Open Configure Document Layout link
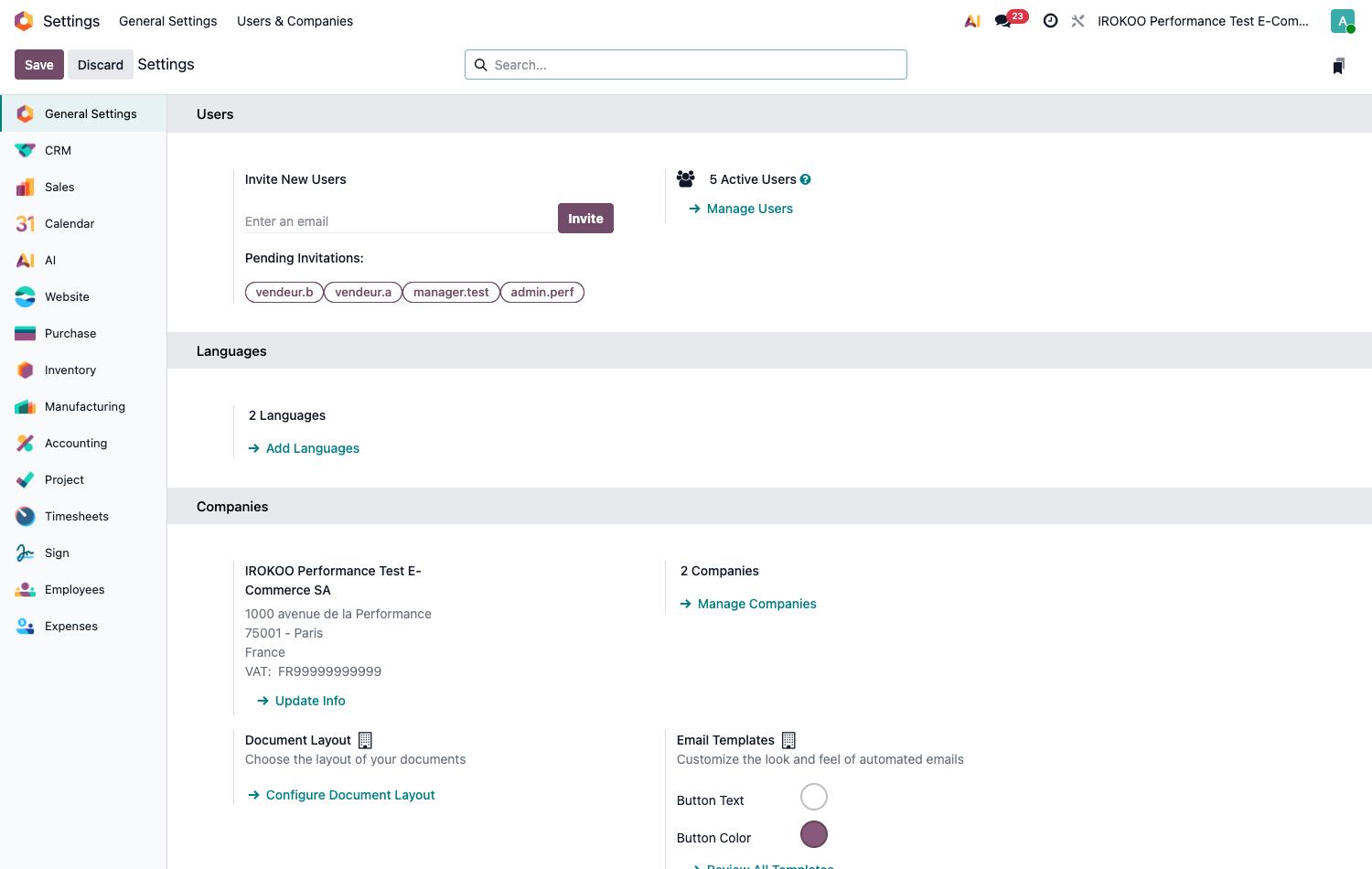 [341, 795]
